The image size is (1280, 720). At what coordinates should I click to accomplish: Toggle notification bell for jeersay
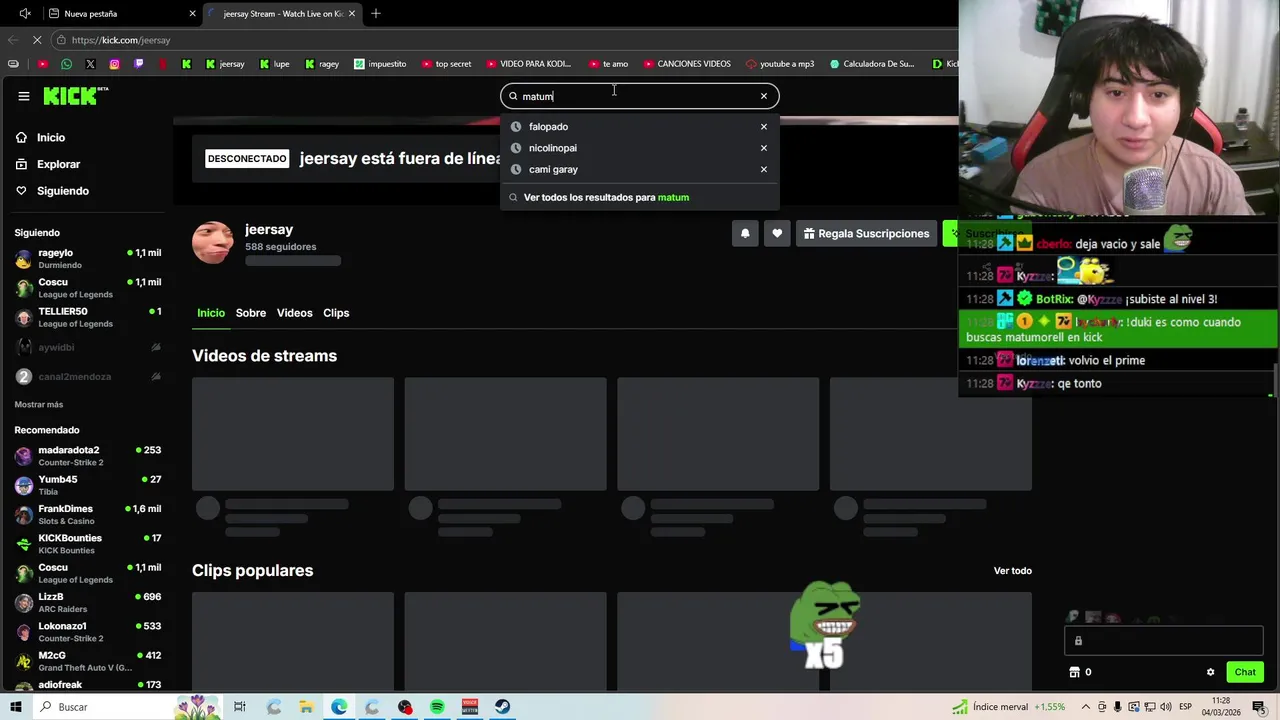pyautogui.click(x=745, y=233)
